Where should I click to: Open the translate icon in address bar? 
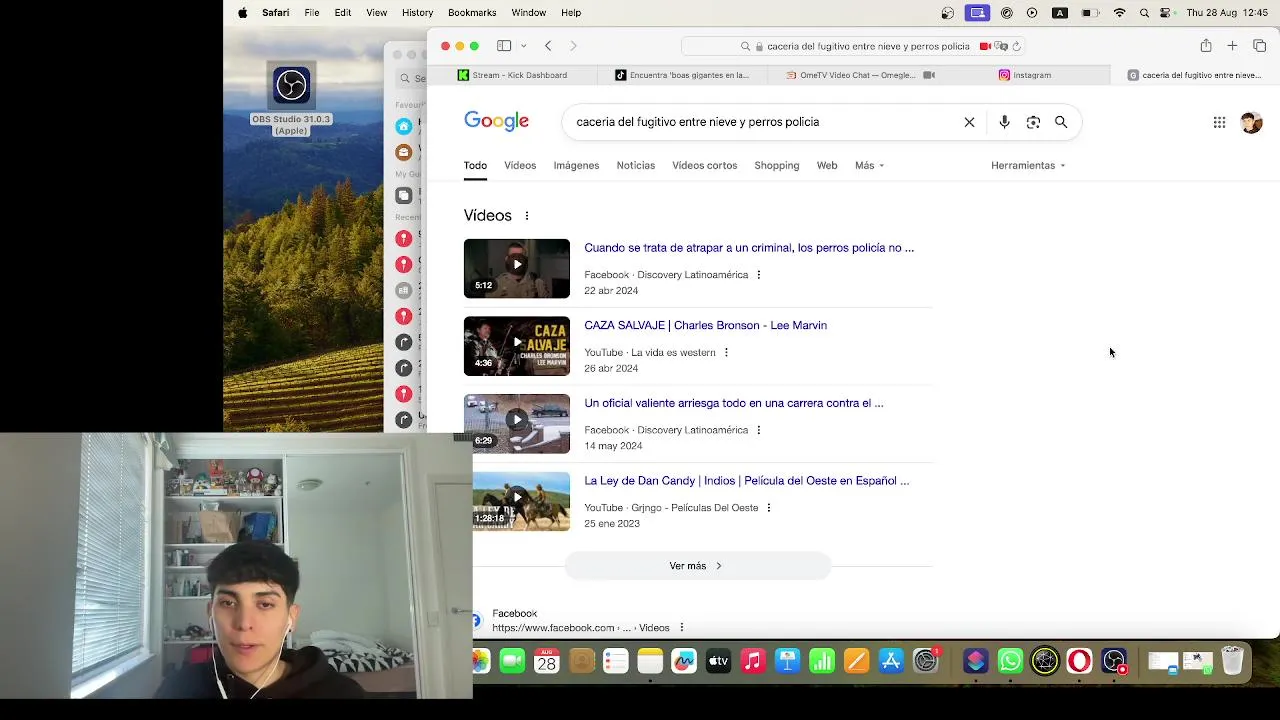pos(1002,46)
